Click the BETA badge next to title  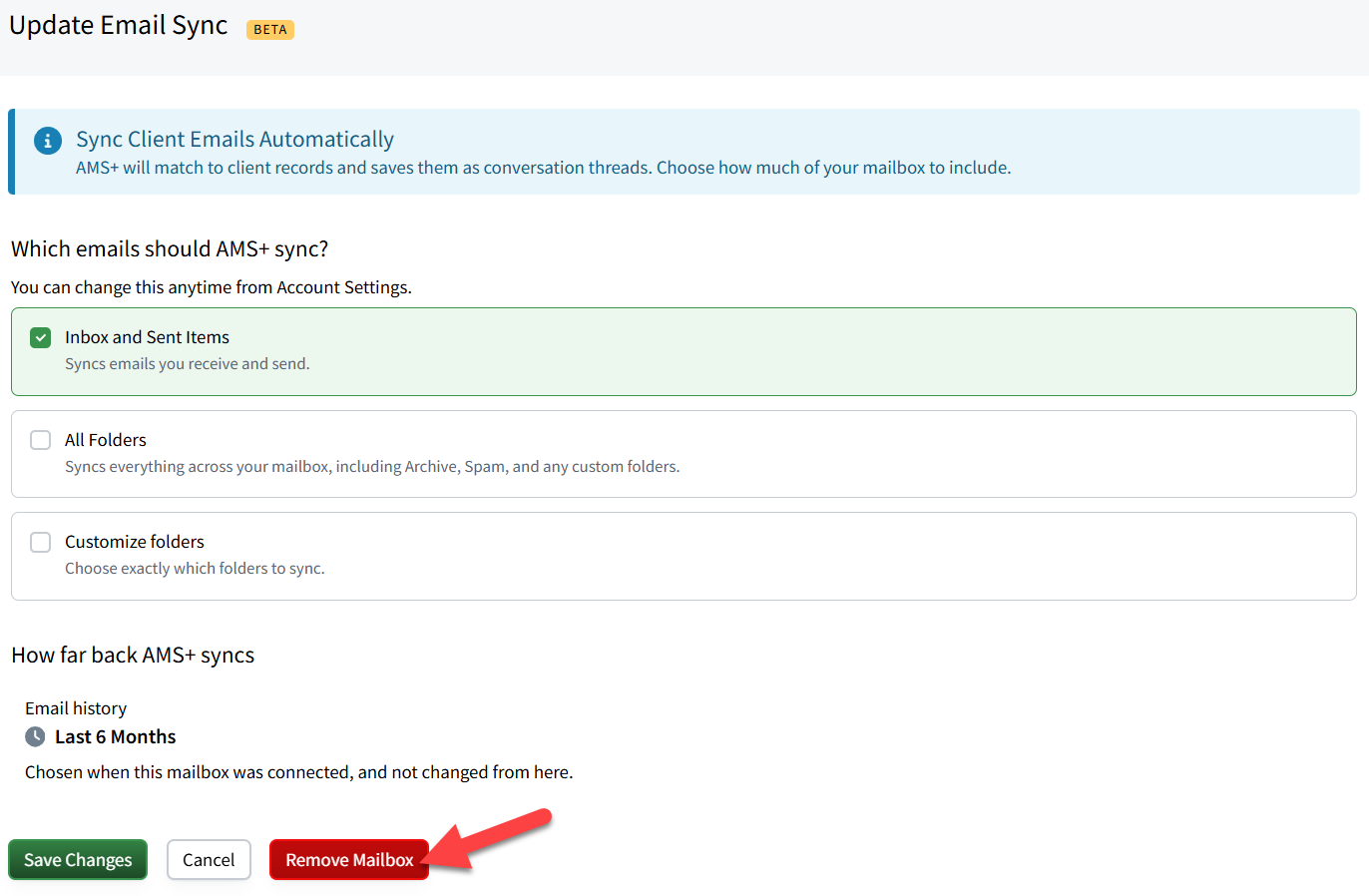tap(270, 30)
